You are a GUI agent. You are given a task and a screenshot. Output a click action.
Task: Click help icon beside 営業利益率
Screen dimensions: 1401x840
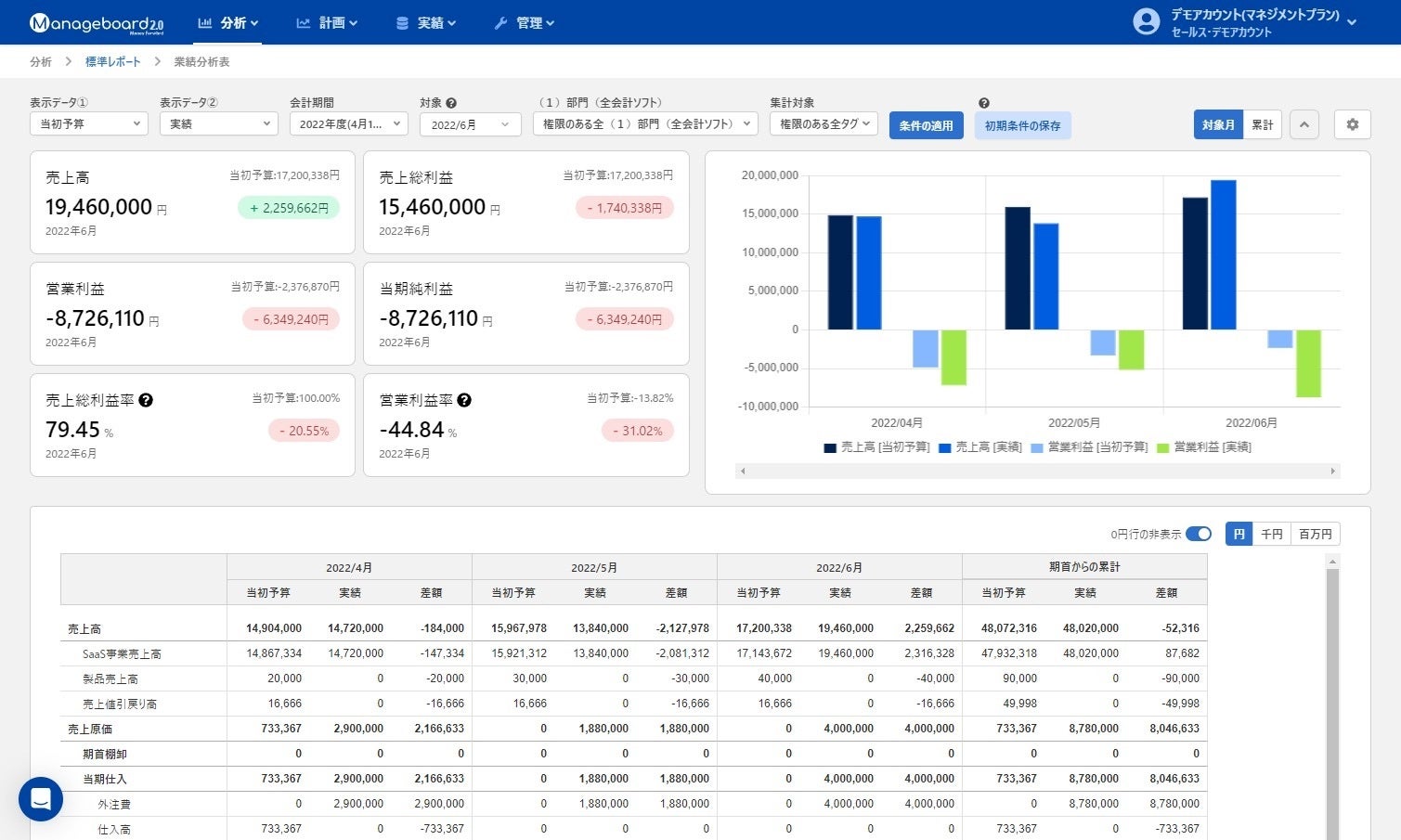click(464, 400)
